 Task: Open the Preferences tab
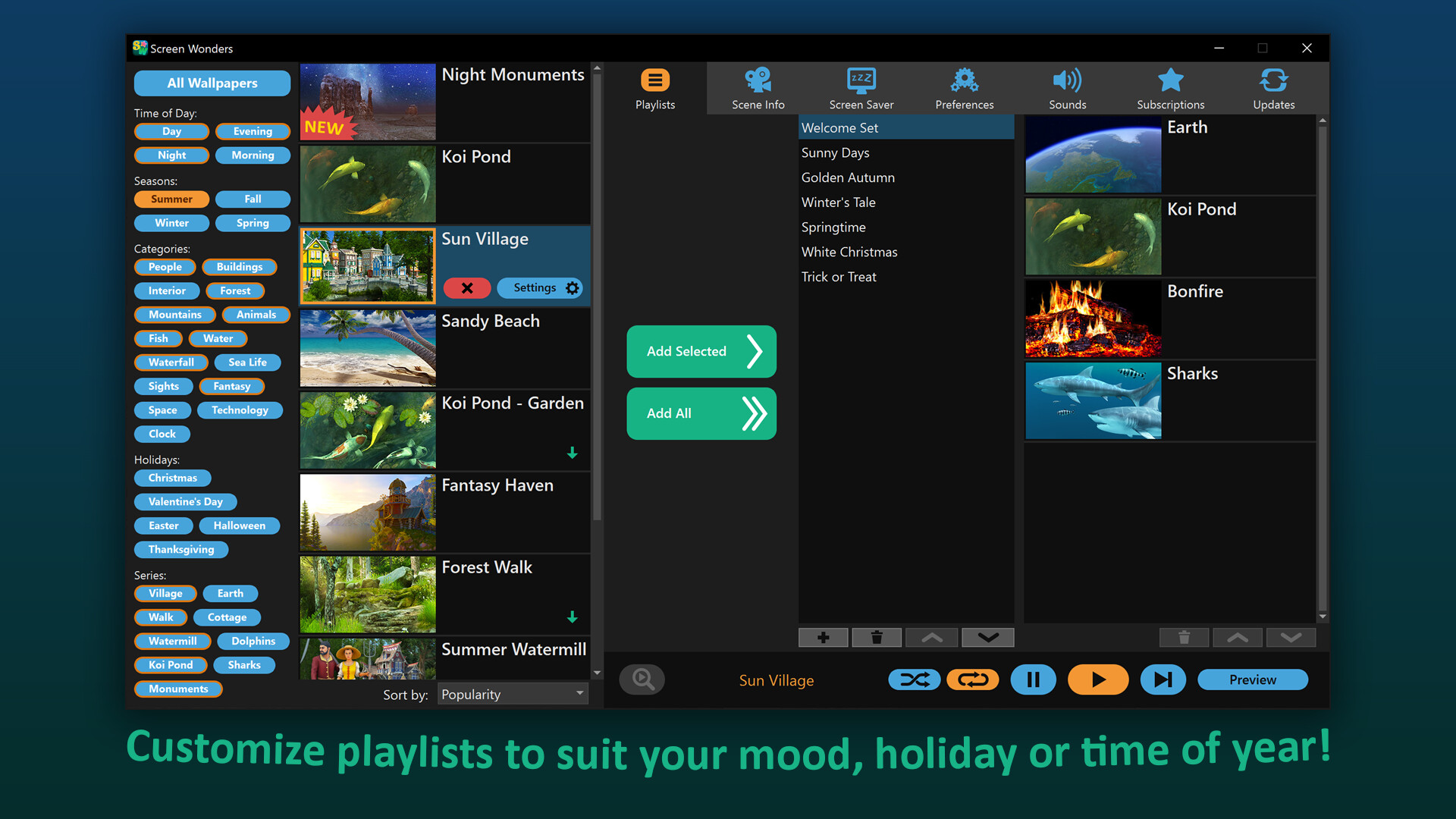[x=964, y=87]
